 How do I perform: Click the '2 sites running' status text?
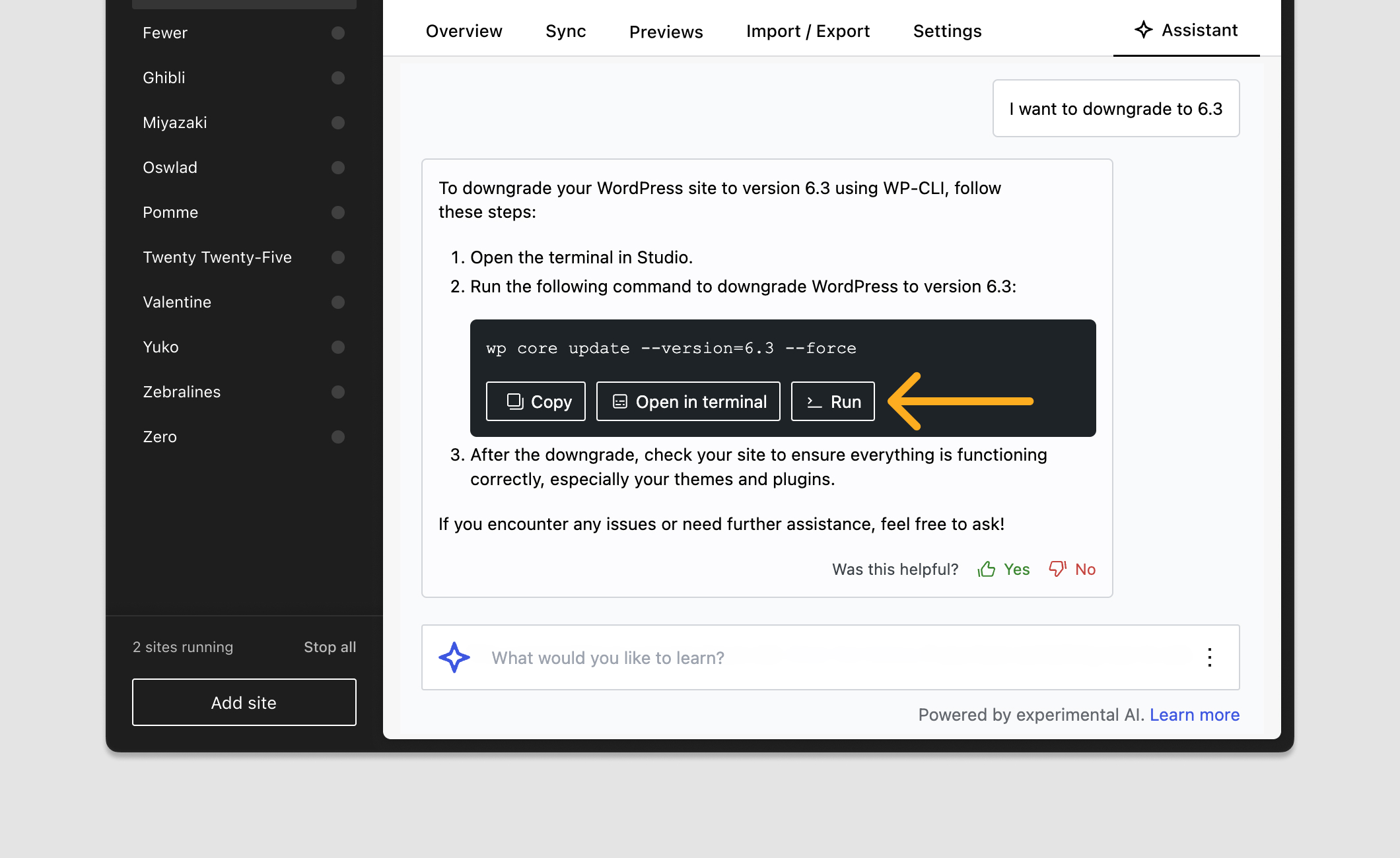(x=183, y=647)
